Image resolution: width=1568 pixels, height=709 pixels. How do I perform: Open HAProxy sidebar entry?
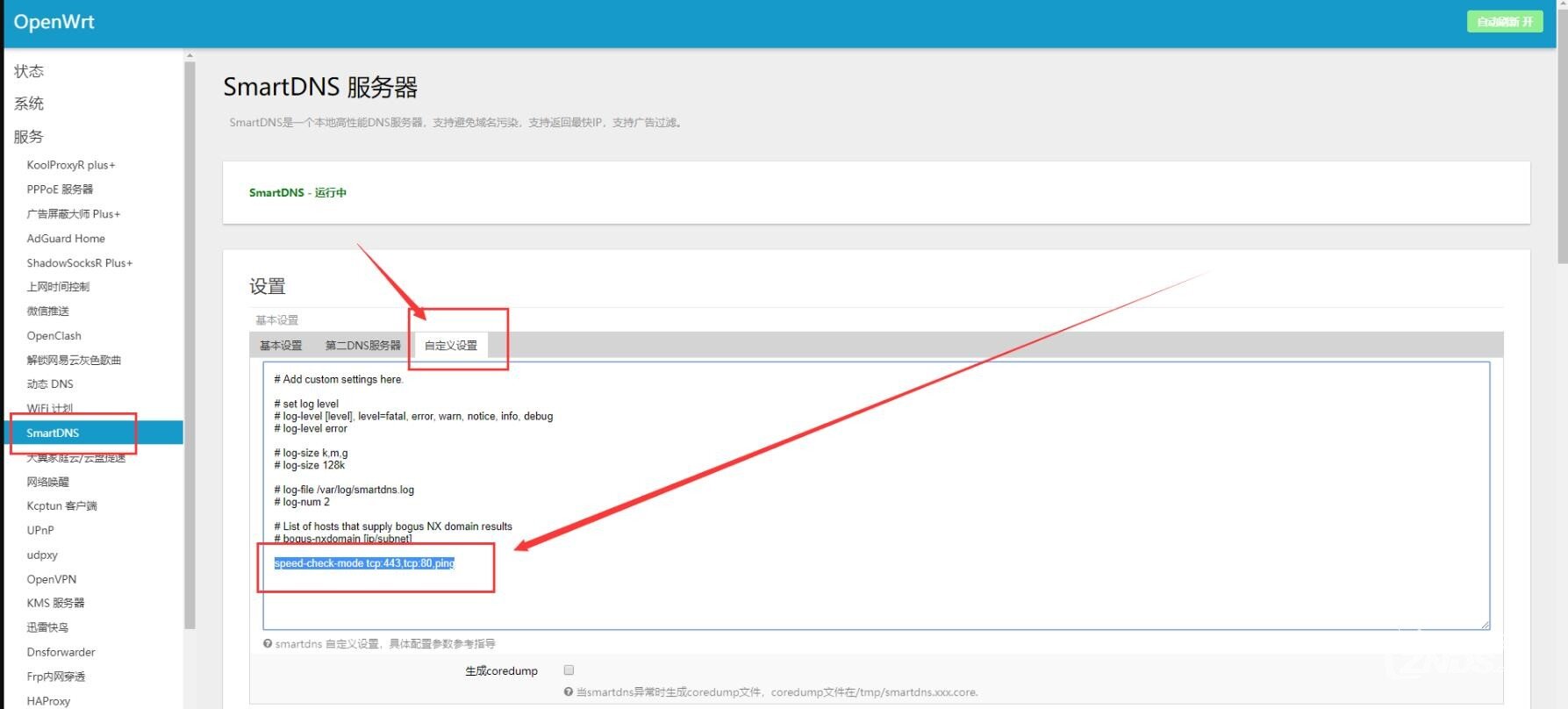tap(48, 701)
